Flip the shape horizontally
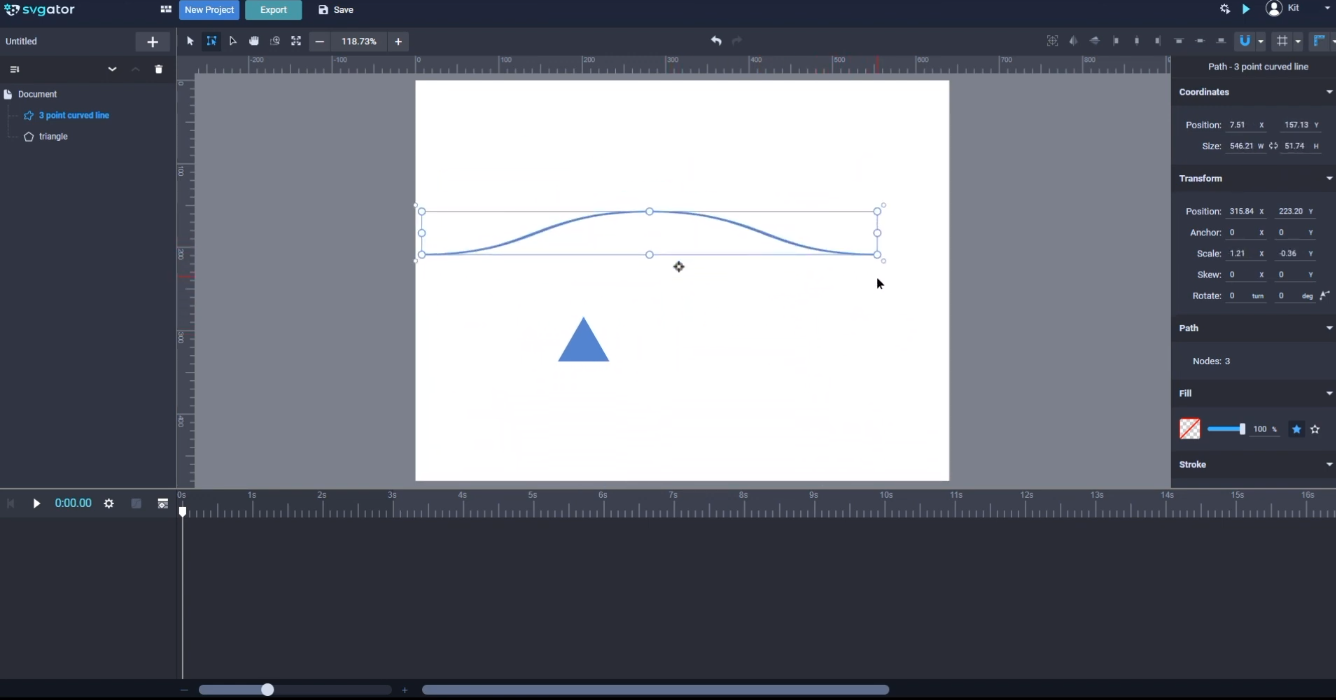The height and width of the screenshot is (700, 1336). click(1073, 41)
